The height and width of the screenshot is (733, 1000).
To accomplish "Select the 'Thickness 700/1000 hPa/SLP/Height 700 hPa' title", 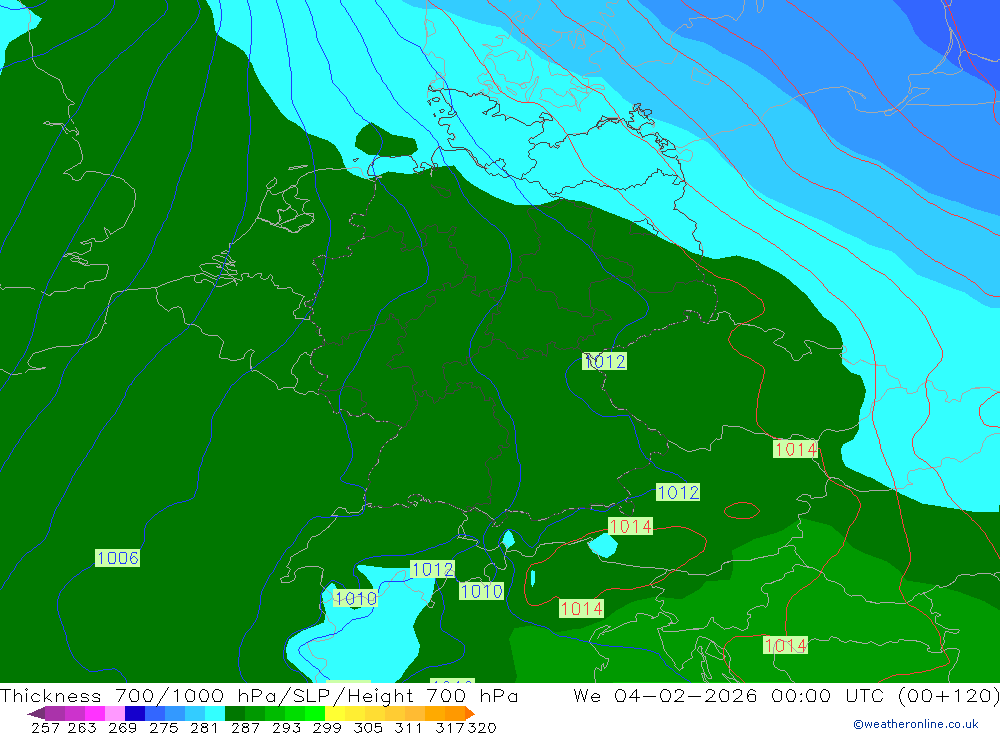I will [259, 695].
